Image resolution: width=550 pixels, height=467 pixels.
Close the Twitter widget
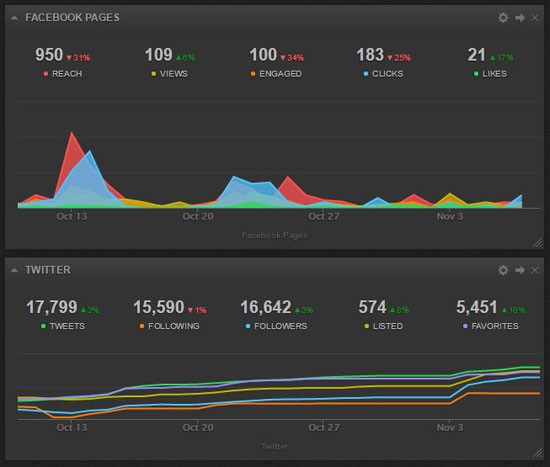(x=535, y=270)
